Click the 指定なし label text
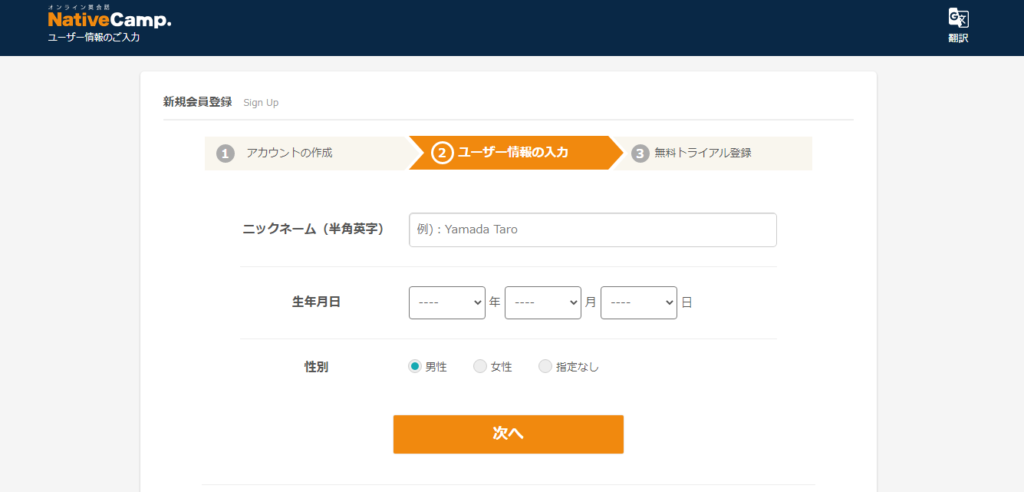The image size is (1024, 492). point(577,367)
